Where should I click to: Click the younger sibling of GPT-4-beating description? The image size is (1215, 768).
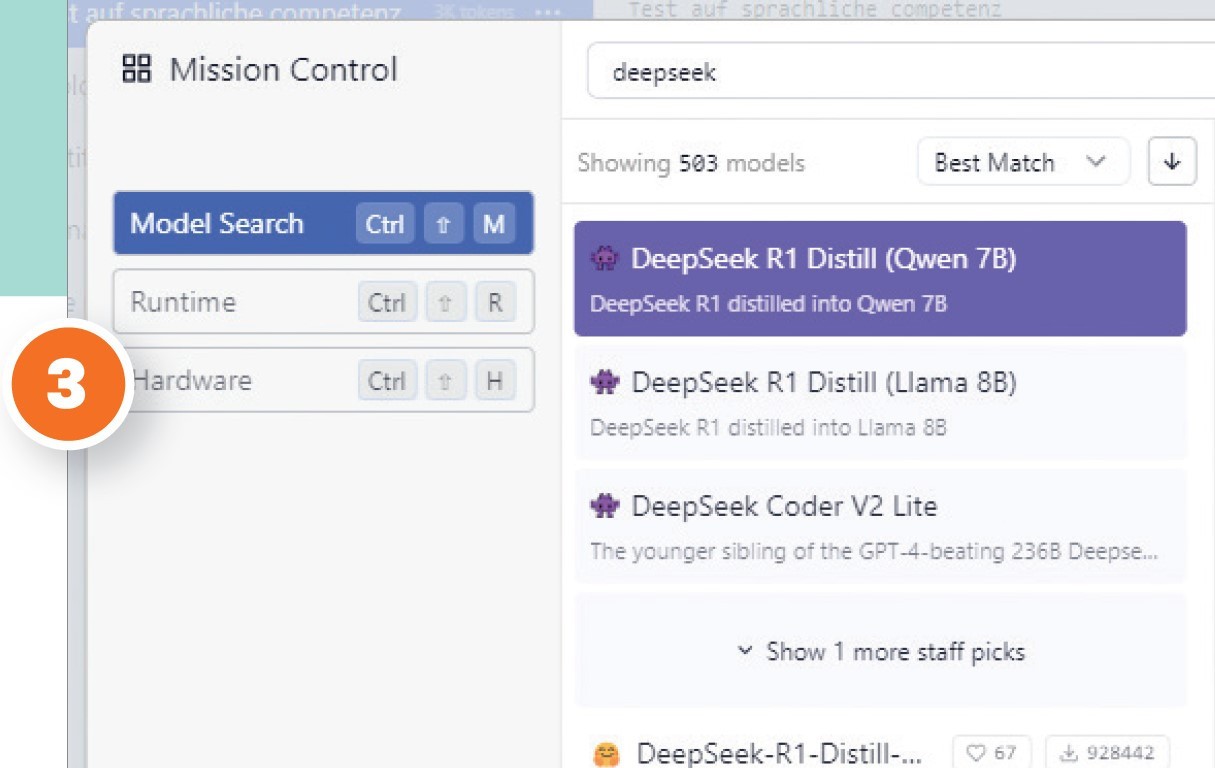[x=874, y=551]
